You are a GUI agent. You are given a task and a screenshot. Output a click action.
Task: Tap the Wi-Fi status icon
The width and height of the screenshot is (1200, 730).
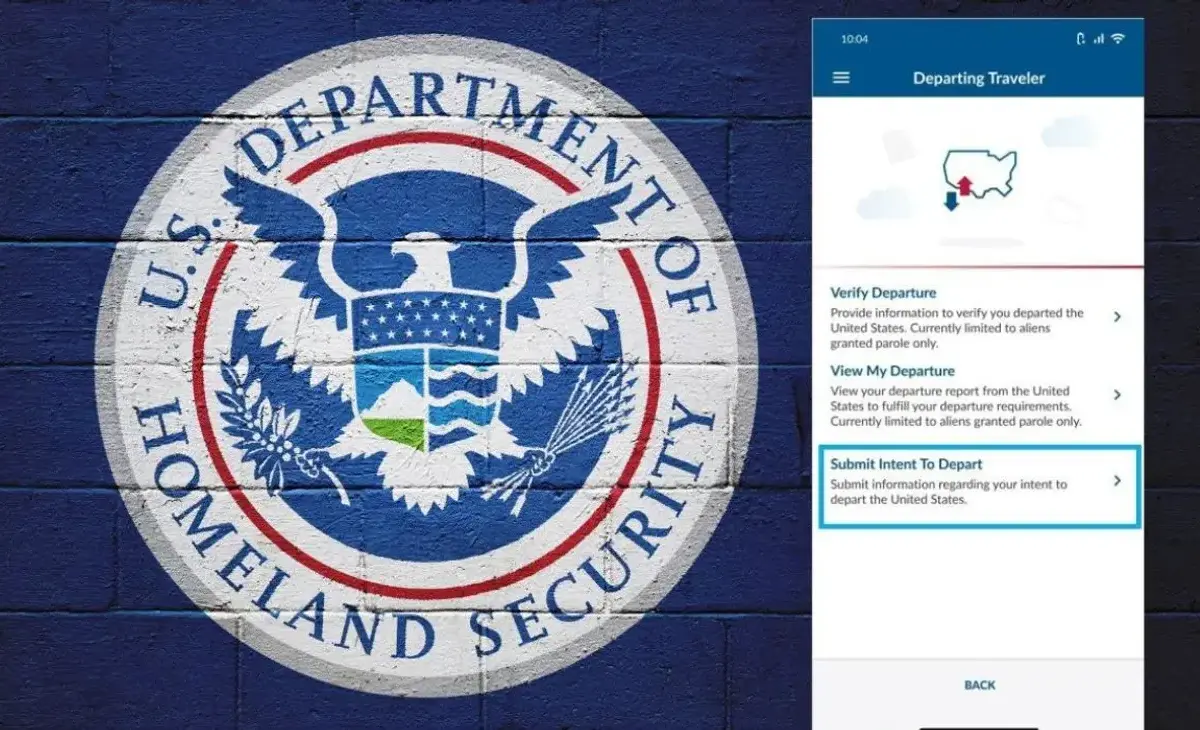pos(1117,39)
